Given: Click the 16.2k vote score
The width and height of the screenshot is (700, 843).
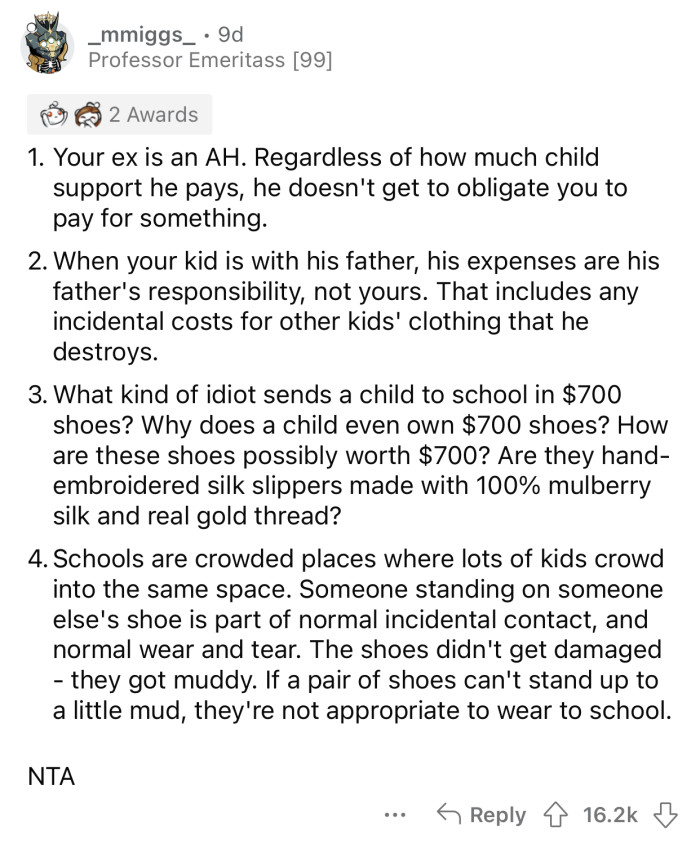Looking at the screenshot, I should pos(610,814).
